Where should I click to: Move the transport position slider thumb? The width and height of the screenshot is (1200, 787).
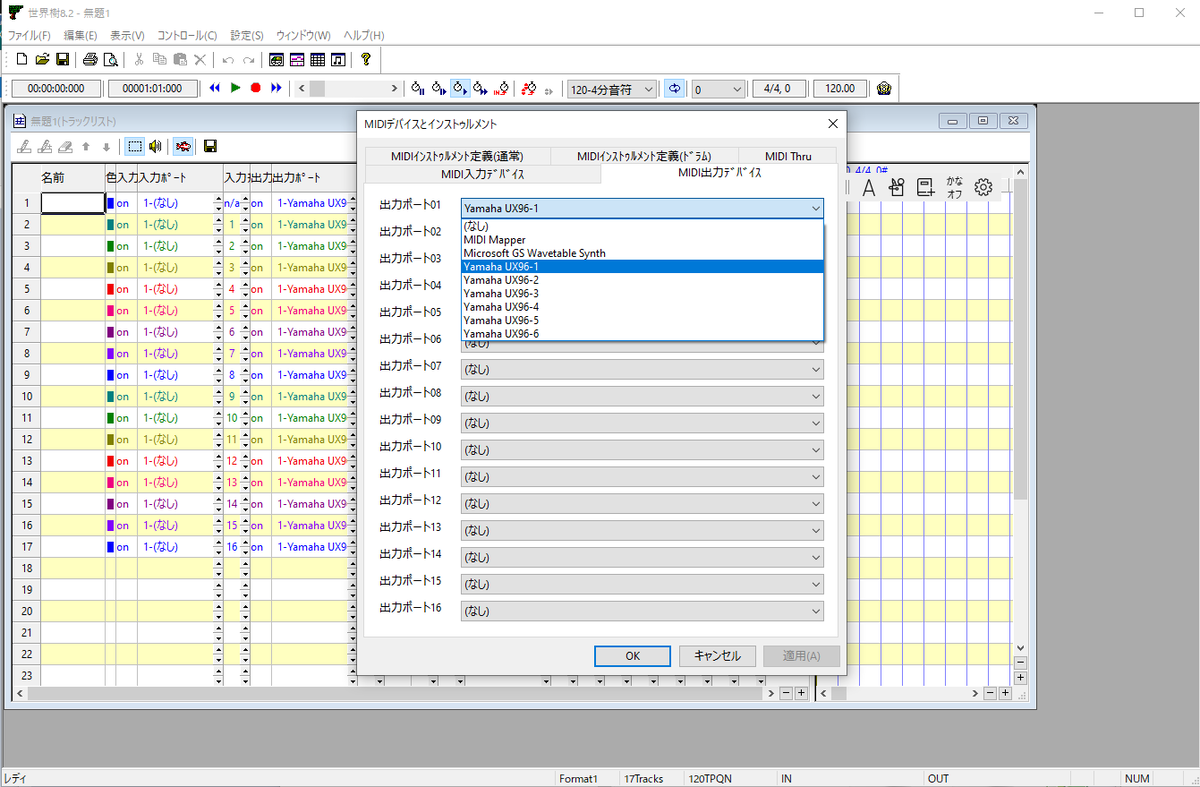pyautogui.click(x=317, y=88)
